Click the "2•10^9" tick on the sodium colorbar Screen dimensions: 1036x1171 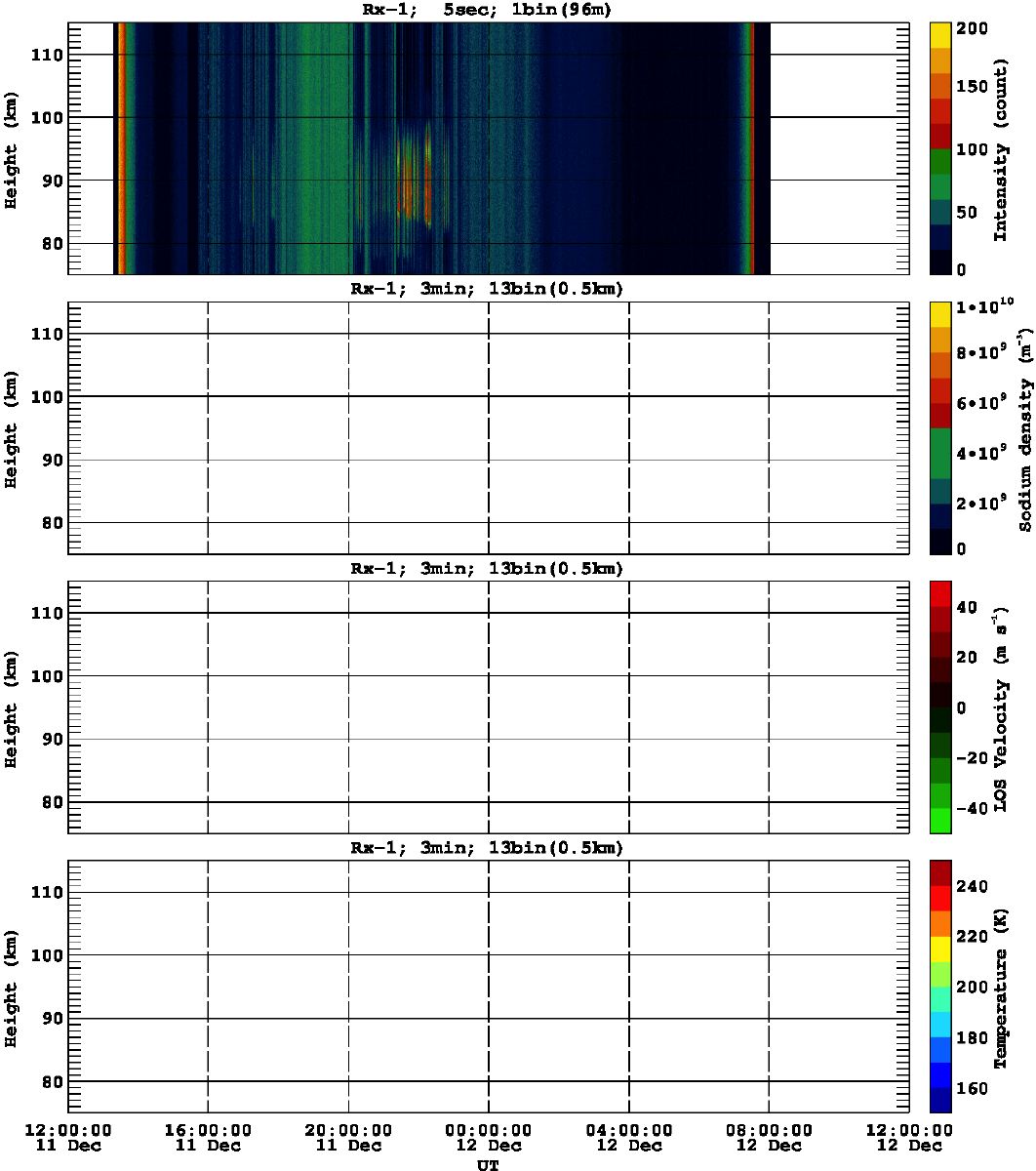click(982, 503)
